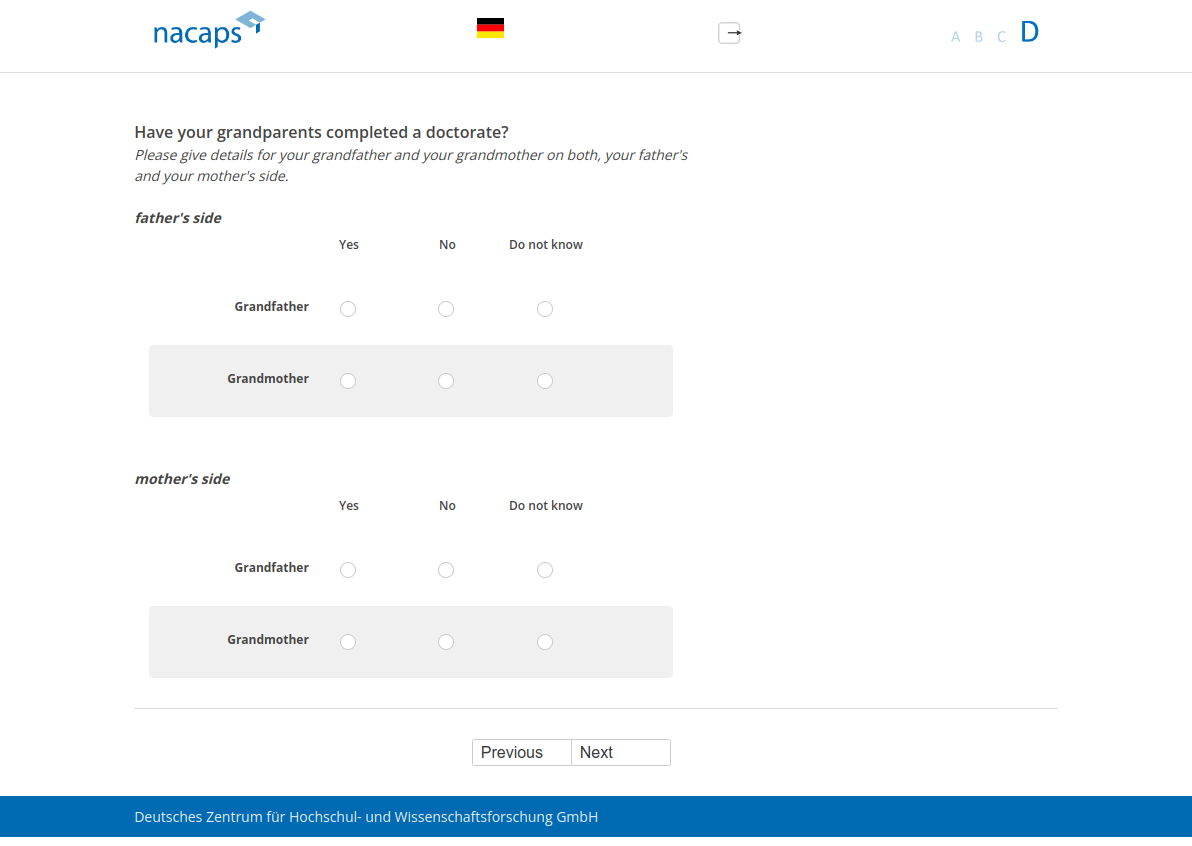Click the nacaps logo
The width and height of the screenshot is (1192, 846).
point(208,30)
